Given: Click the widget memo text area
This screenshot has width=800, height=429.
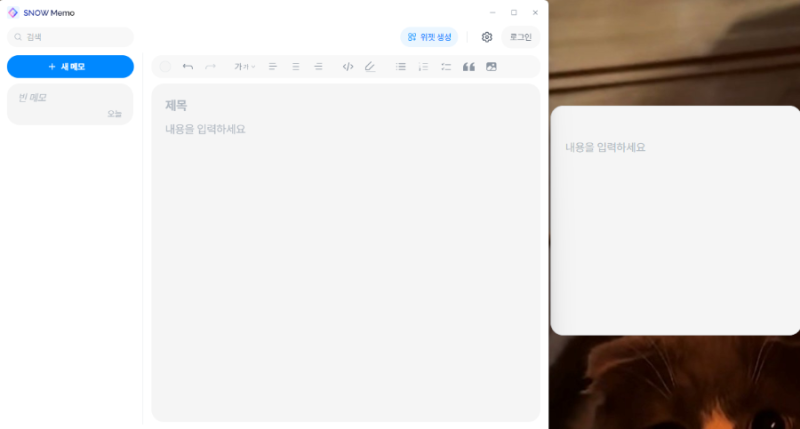Looking at the screenshot, I should click(x=675, y=220).
